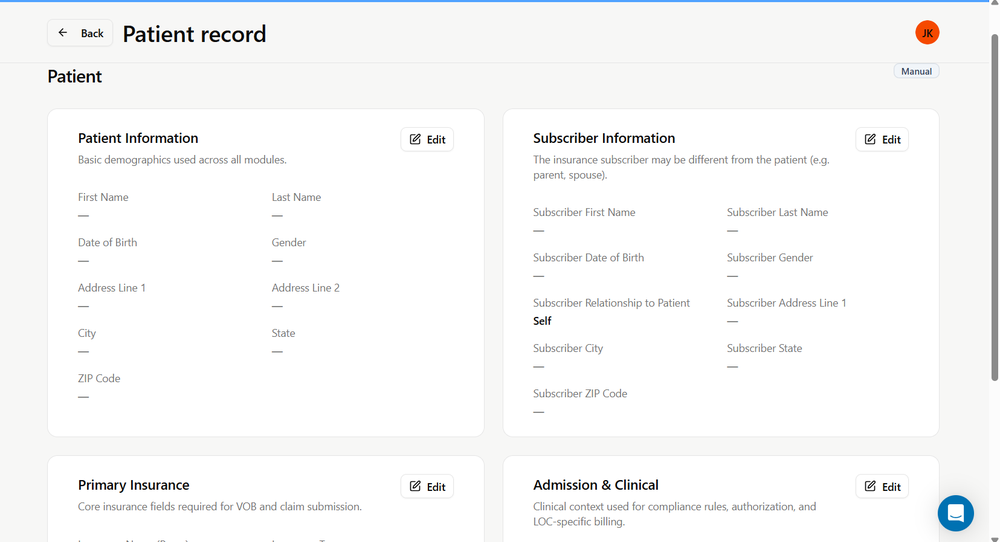Click the Subscriber First Name label
The image size is (1000, 542).
[x=584, y=212]
